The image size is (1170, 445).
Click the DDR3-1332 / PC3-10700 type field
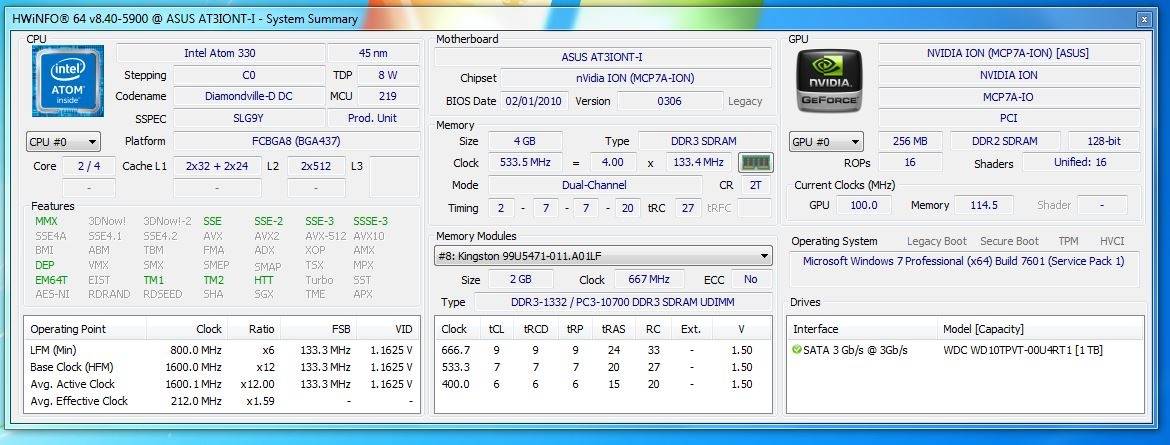624,302
